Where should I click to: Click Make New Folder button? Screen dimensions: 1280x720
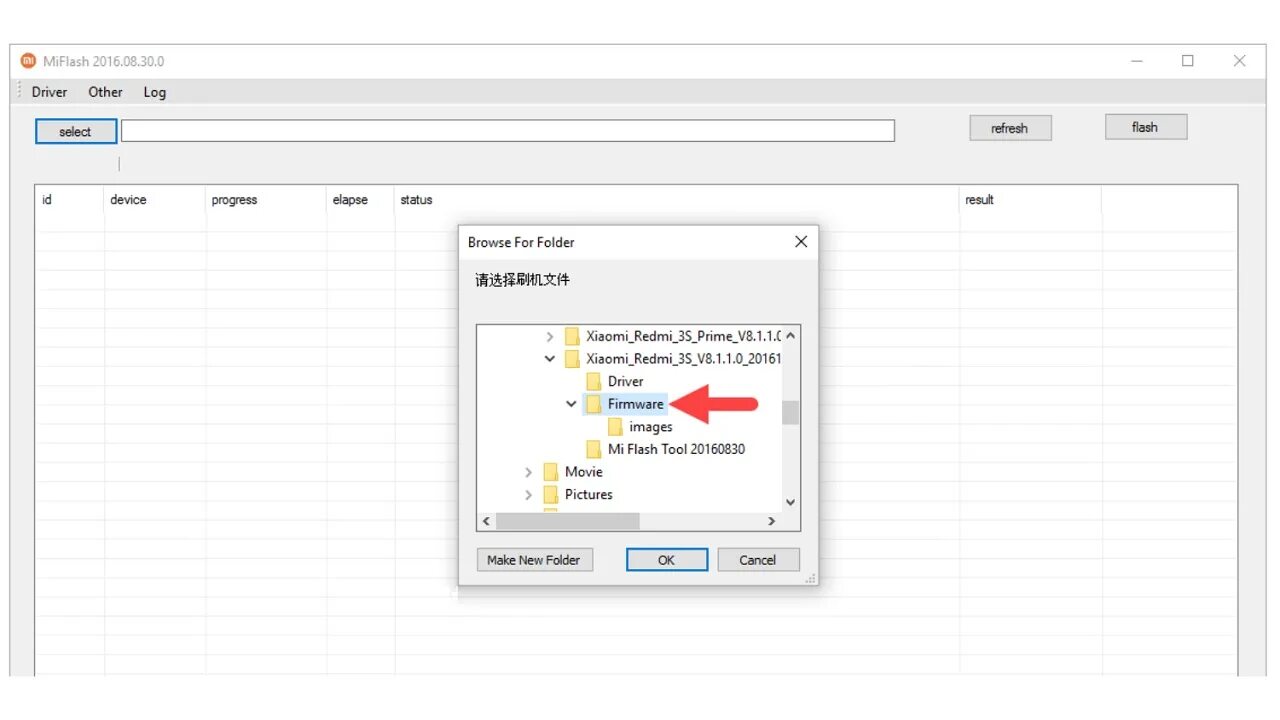tap(533, 560)
